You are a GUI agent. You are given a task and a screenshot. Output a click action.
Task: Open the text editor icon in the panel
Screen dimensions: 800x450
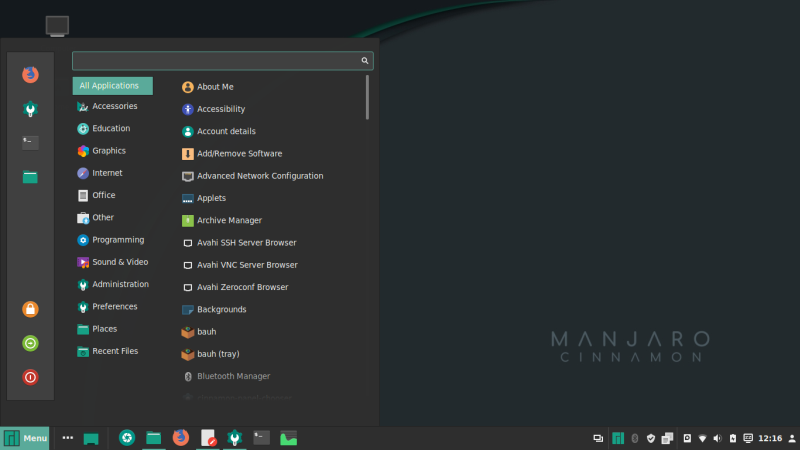click(208, 438)
